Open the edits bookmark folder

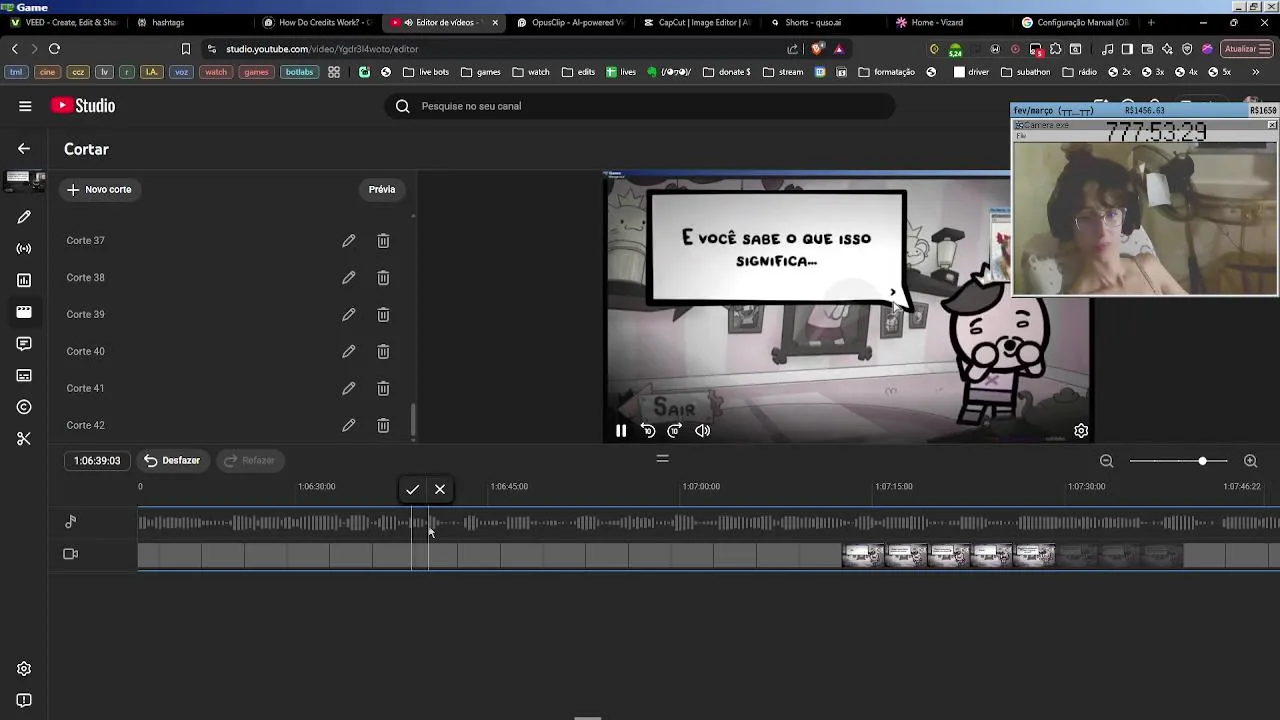click(x=578, y=72)
